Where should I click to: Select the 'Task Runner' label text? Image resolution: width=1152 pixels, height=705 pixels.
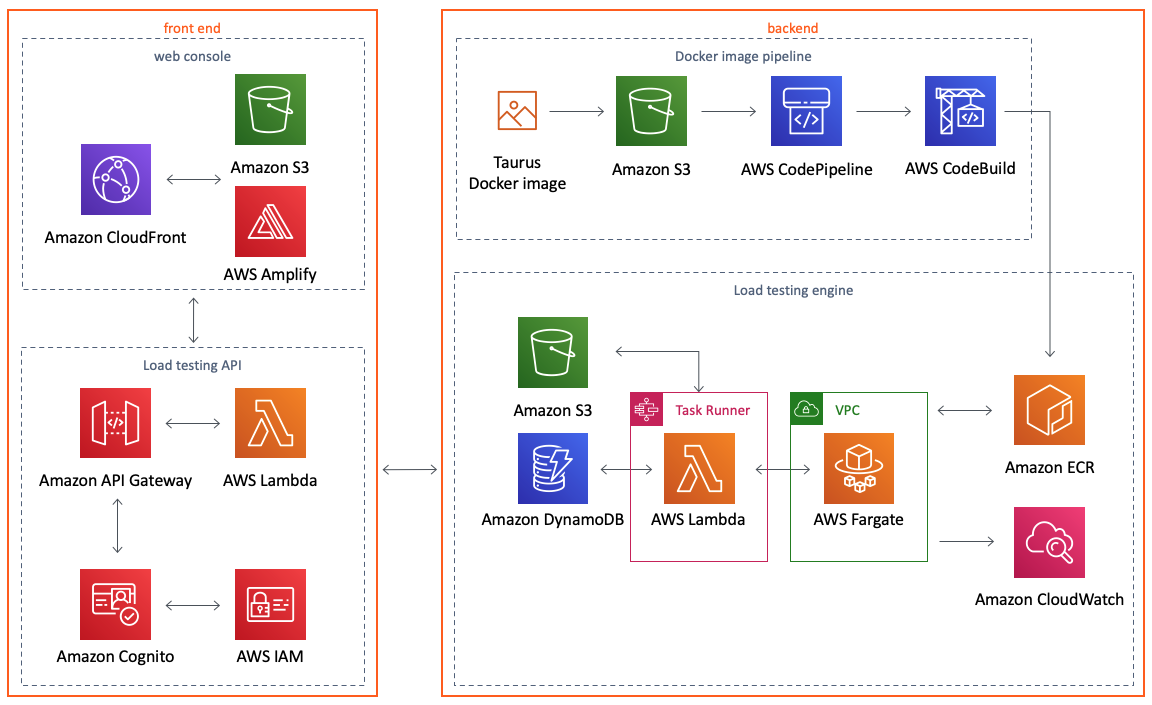coord(713,410)
